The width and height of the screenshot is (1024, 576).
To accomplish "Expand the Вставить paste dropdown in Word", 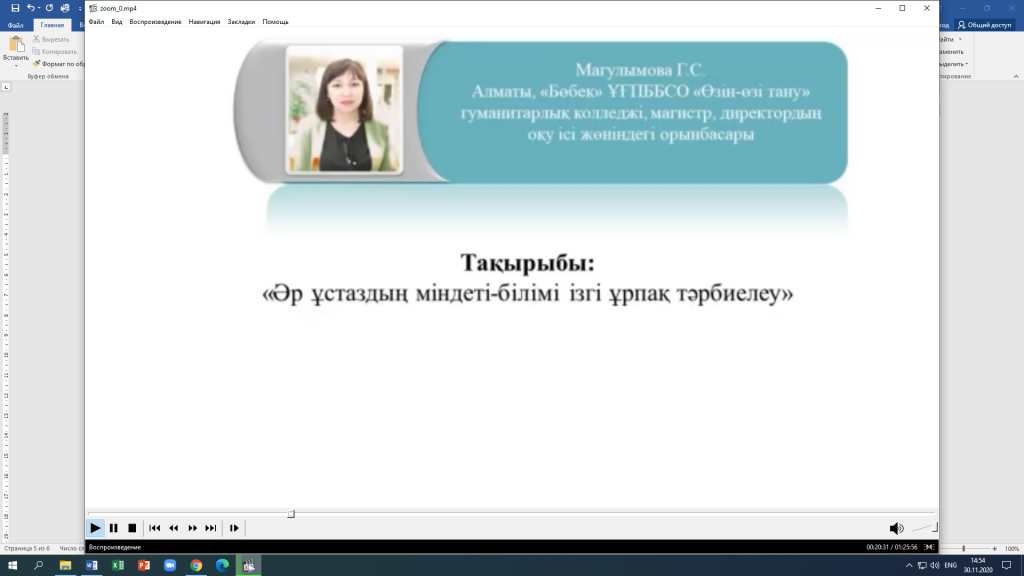I will click(16, 66).
